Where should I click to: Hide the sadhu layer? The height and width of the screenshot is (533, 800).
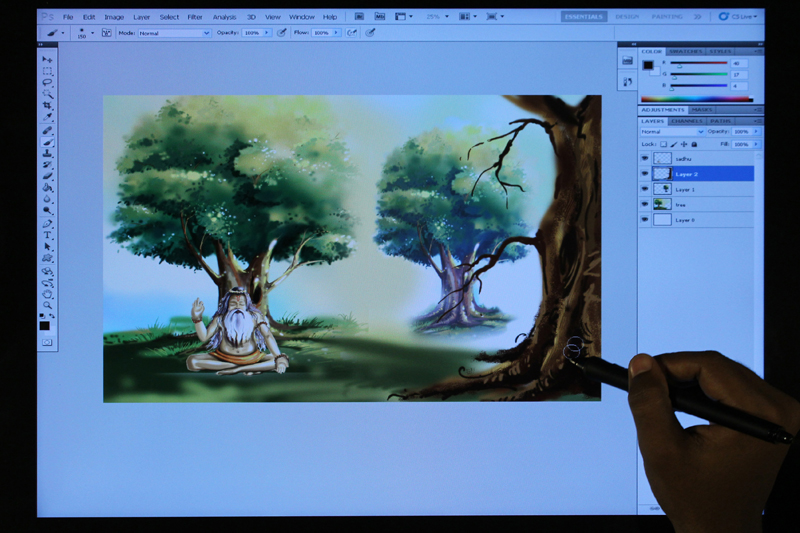tap(645, 158)
